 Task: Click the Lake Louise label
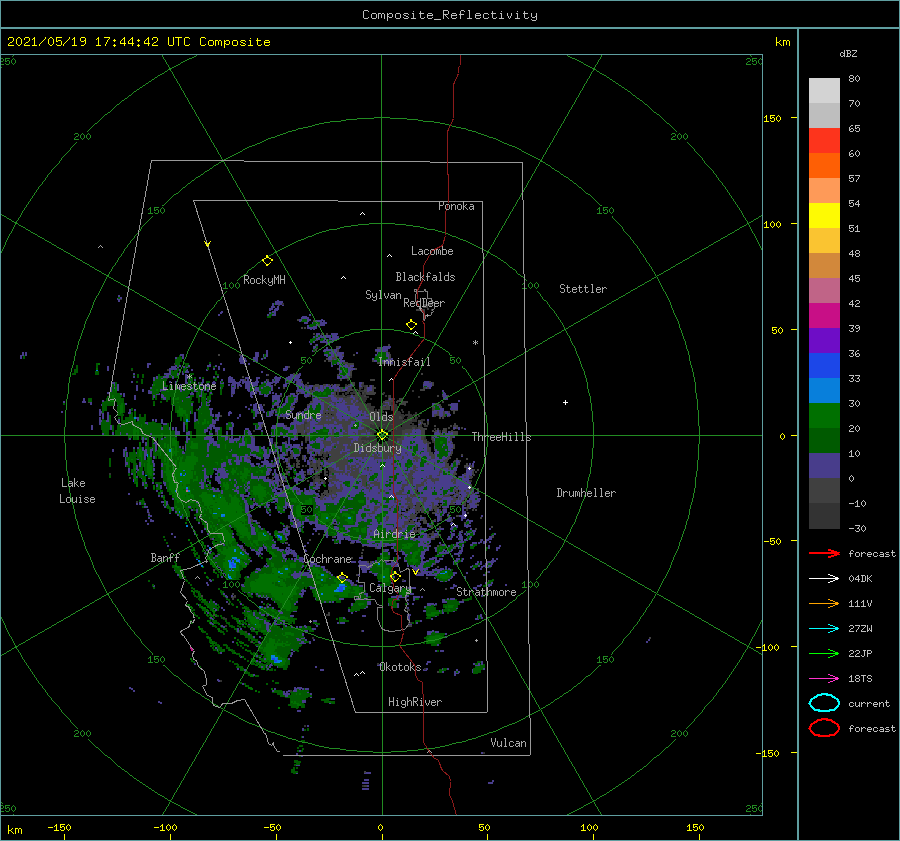coord(77,491)
